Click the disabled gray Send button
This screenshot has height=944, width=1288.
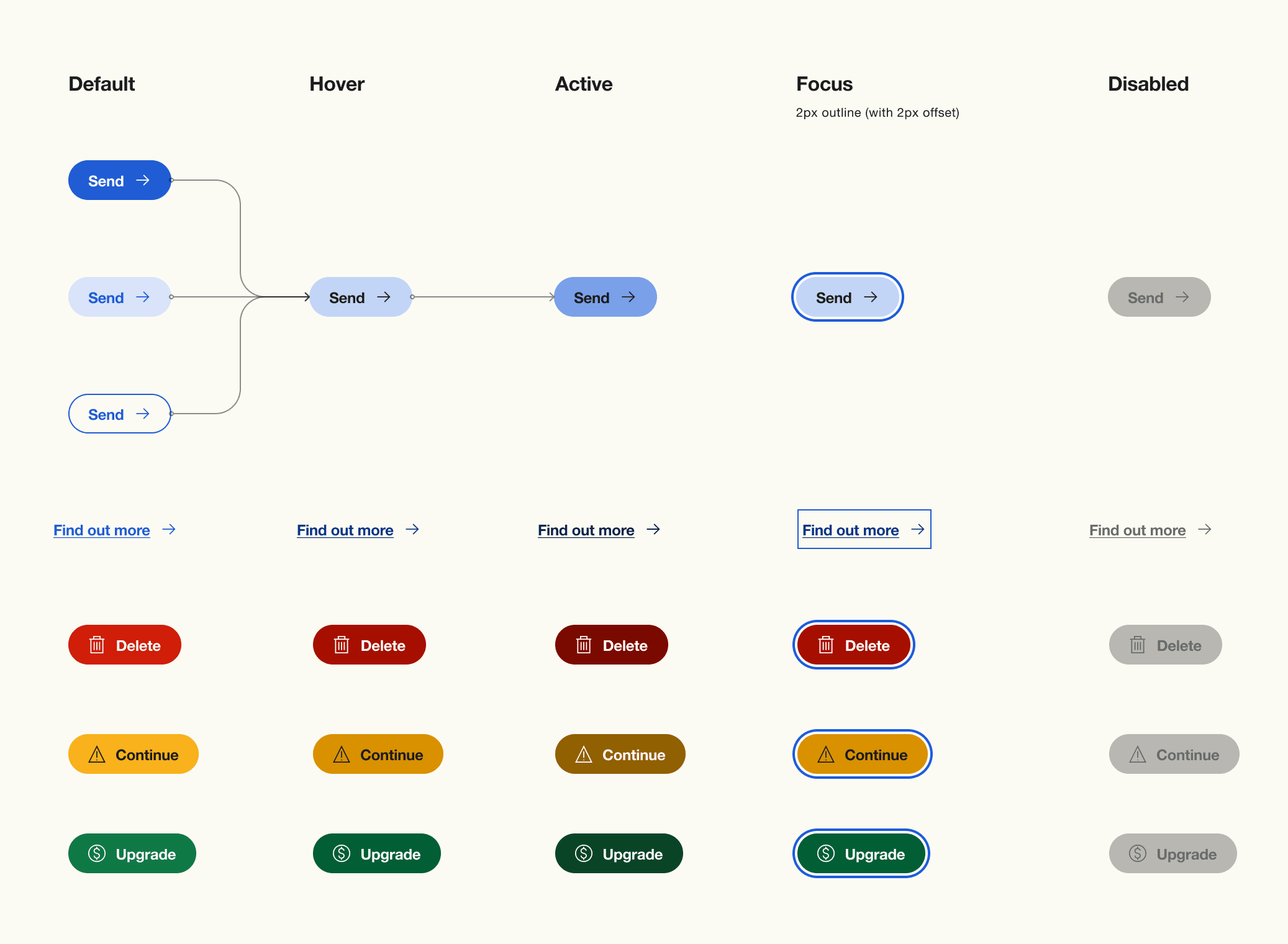coord(1159,297)
